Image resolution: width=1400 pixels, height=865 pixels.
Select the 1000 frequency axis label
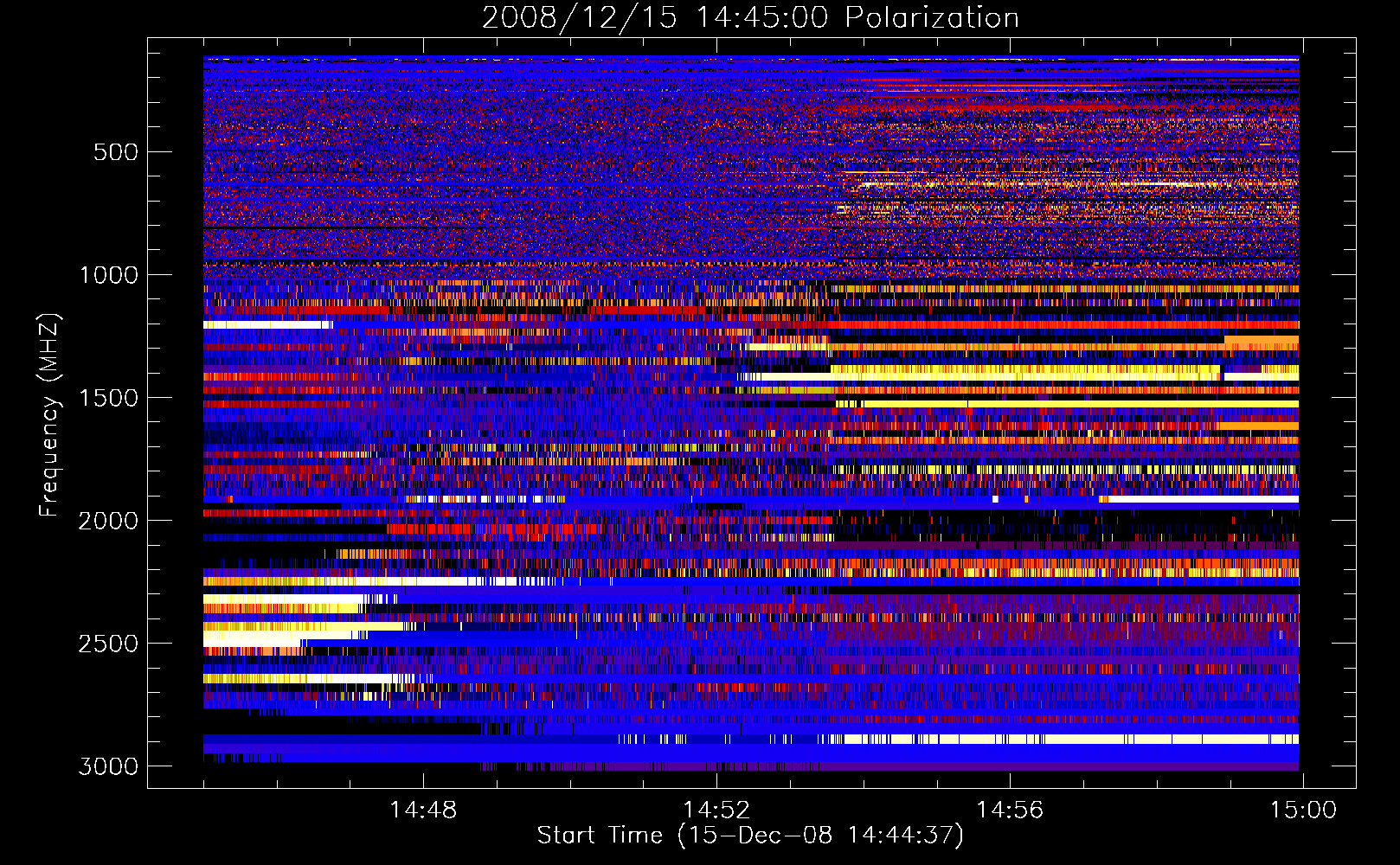click(108, 275)
